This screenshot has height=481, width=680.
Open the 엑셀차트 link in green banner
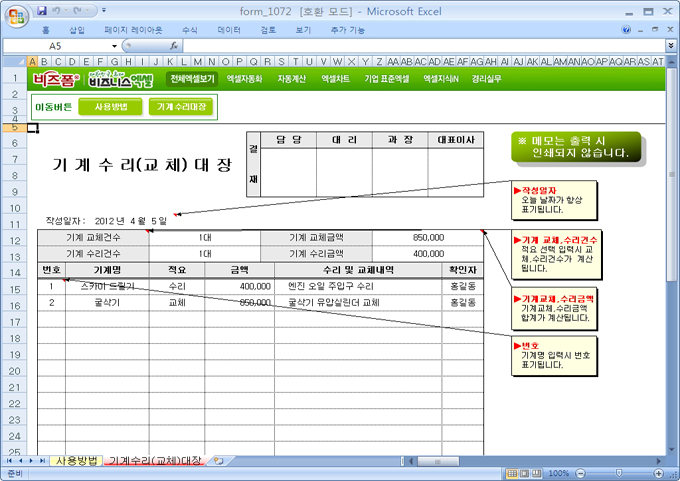pyautogui.click(x=335, y=78)
